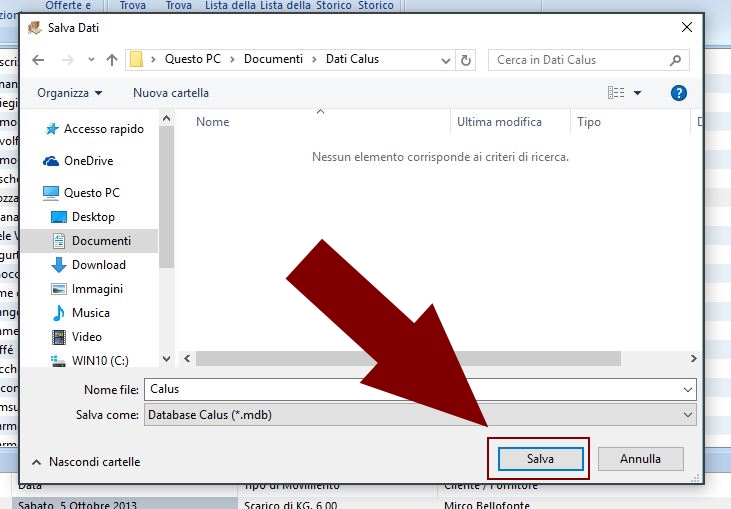Select Documenti in the breadcrumb path
731x509 pixels.
tap(273, 59)
